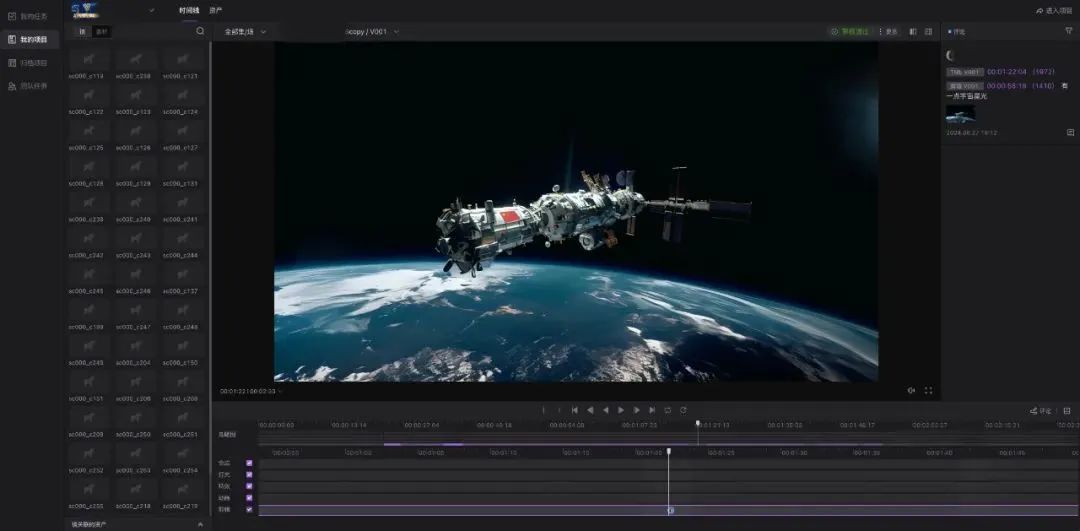Select asset thumbnail sc000_c137

(181, 274)
